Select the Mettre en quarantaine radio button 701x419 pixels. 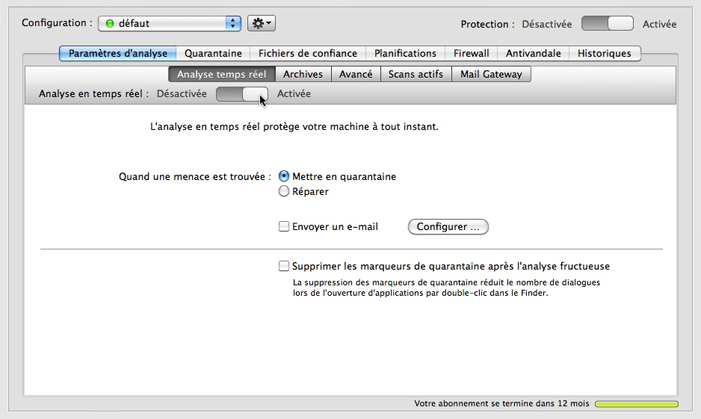click(x=284, y=176)
